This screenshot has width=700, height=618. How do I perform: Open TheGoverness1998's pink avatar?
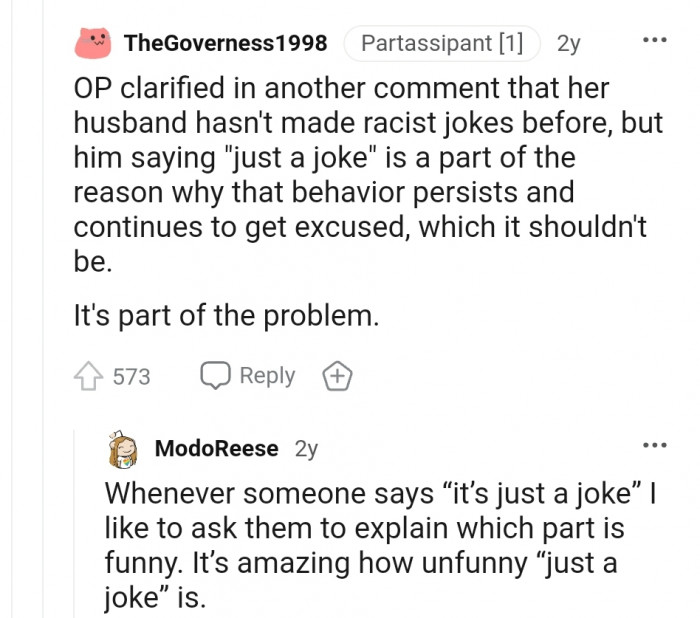point(94,43)
